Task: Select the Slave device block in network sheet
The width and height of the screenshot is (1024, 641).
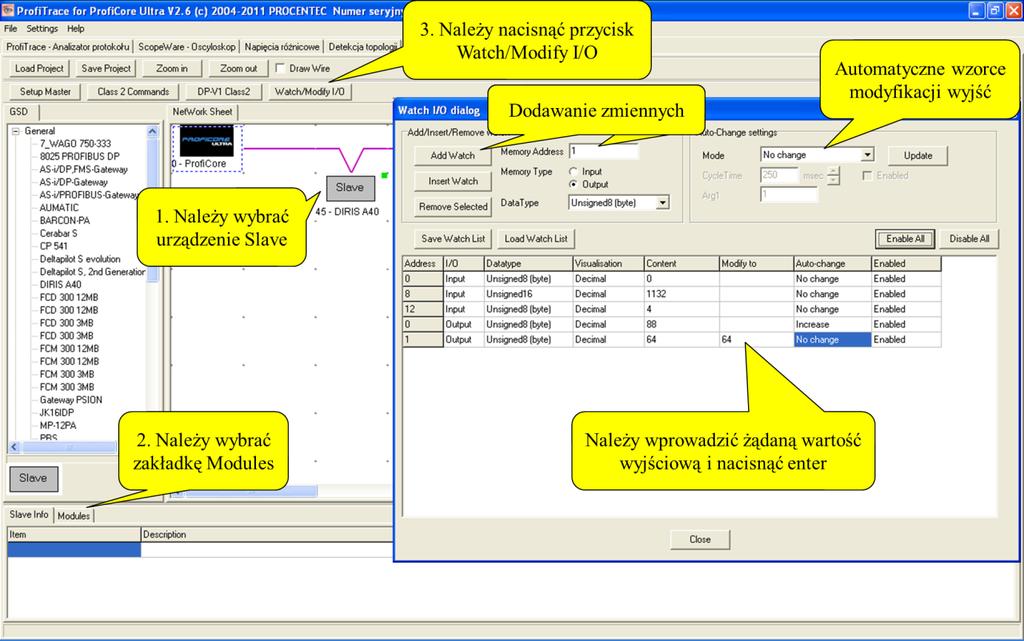Action: point(350,187)
